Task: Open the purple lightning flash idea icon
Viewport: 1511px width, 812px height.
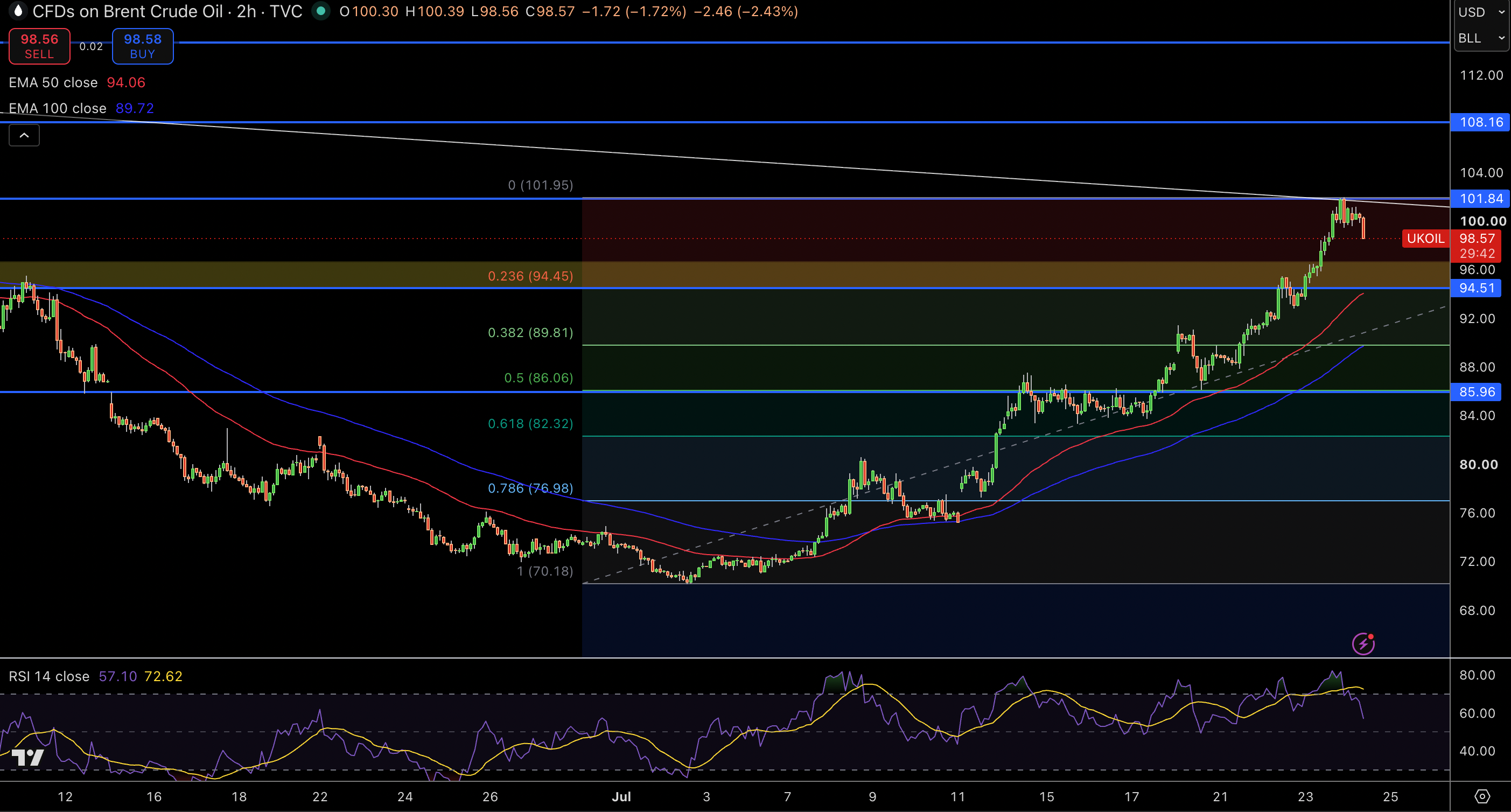Action: [x=1363, y=643]
